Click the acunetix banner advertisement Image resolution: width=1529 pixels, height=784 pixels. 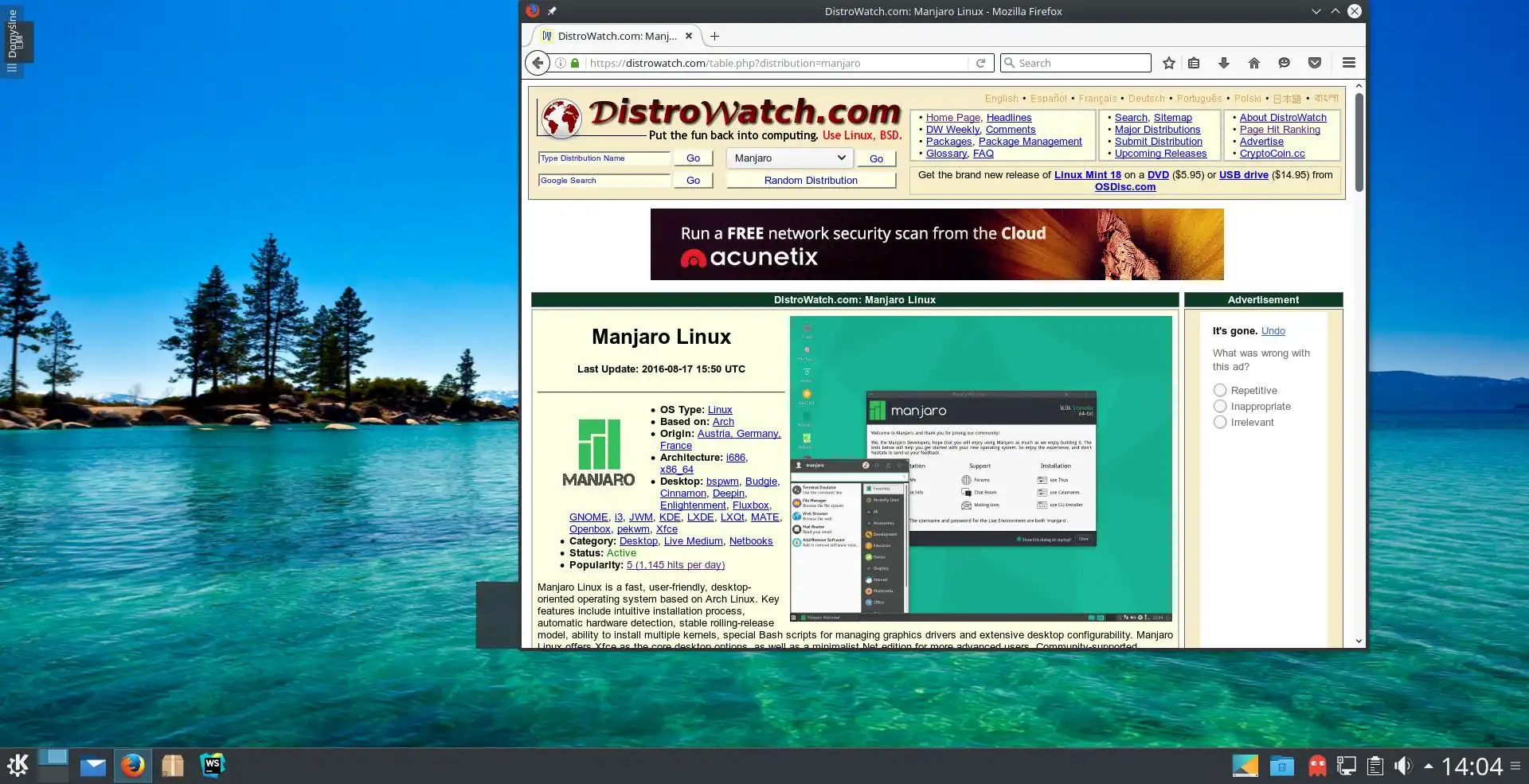click(937, 244)
